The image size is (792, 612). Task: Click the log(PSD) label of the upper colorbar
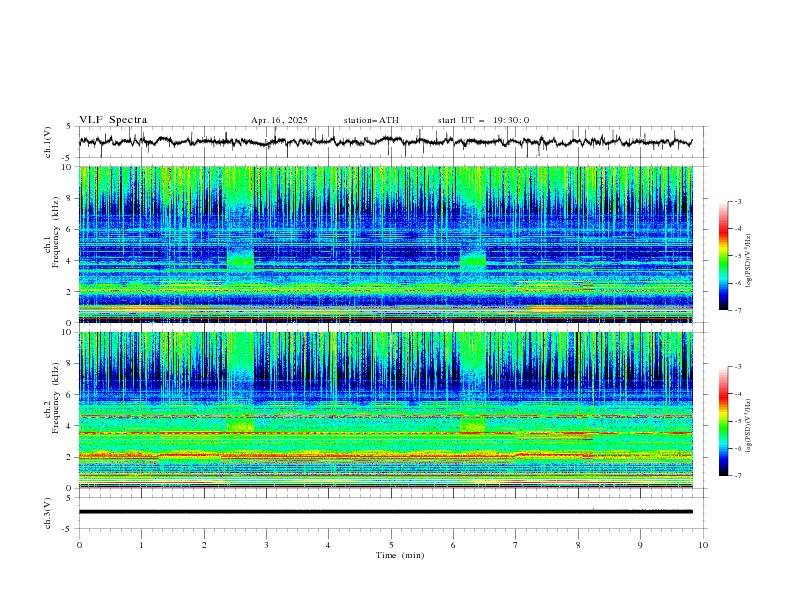click(x=748, y=261)
